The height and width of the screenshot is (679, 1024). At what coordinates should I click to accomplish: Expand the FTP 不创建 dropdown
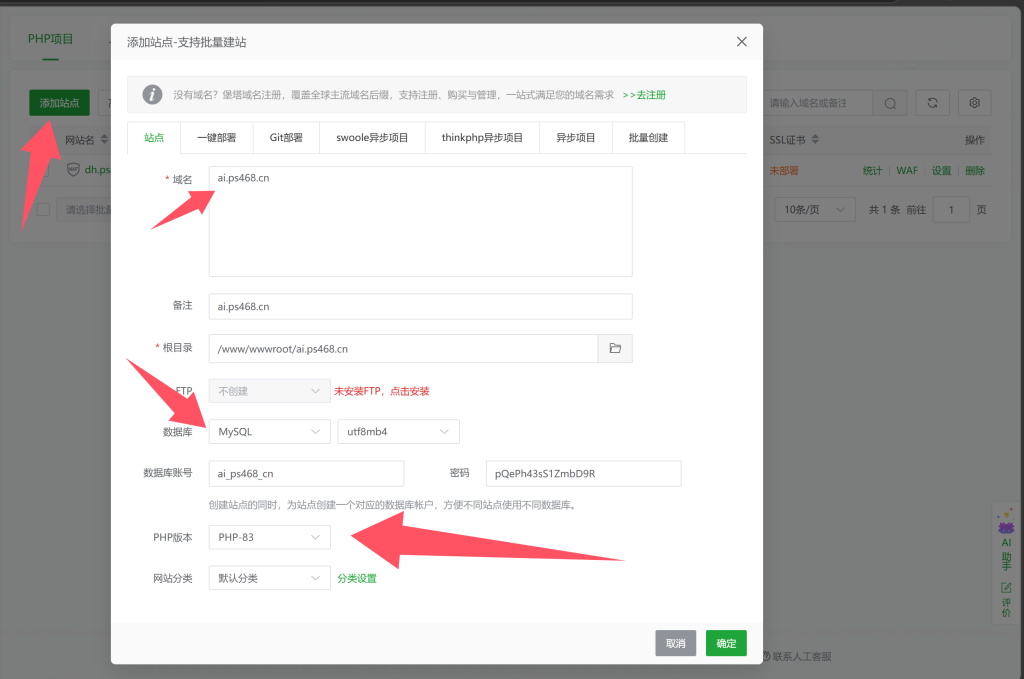pyautogui.click(x=270, y=391)
